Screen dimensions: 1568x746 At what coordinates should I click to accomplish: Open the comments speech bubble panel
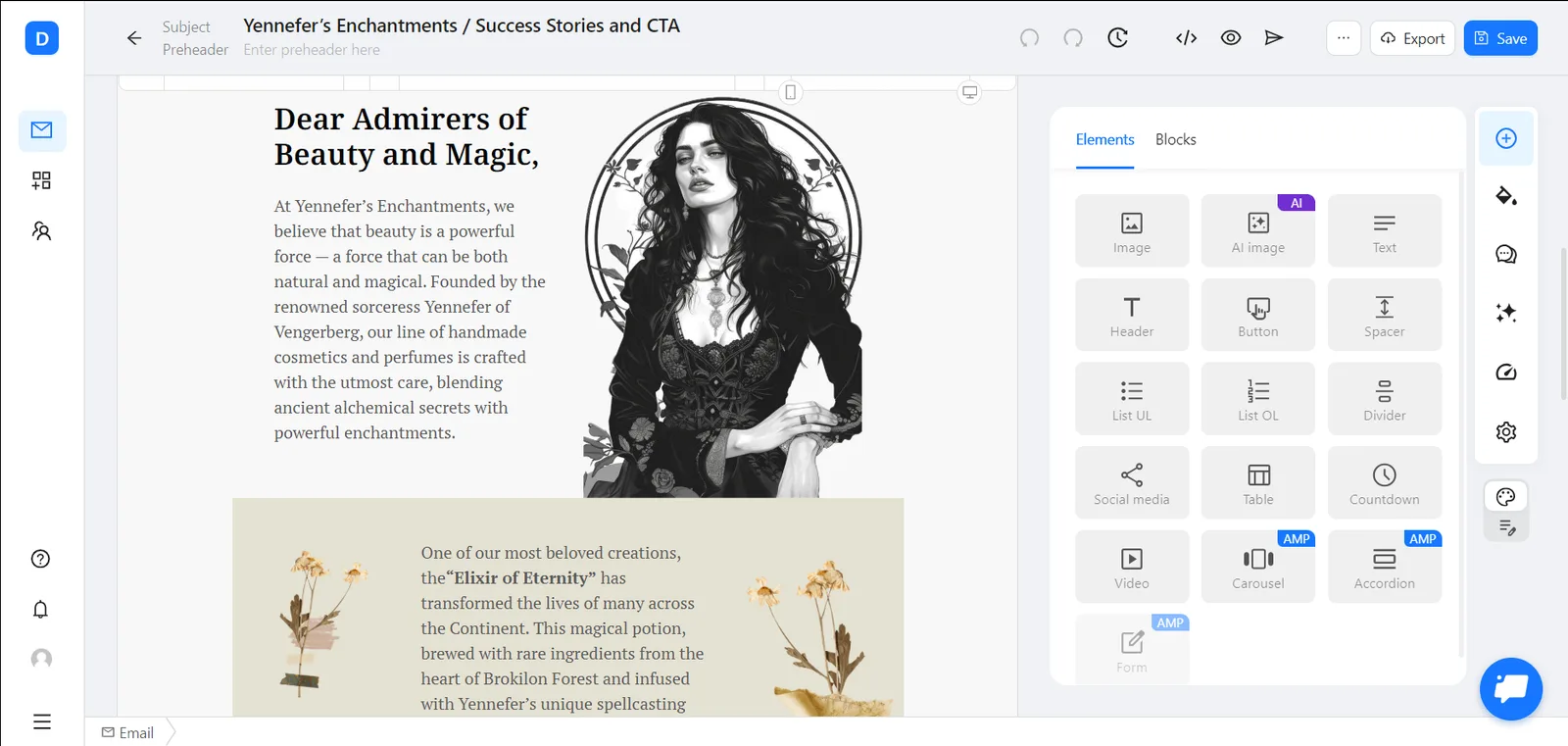coord(1506,255)
